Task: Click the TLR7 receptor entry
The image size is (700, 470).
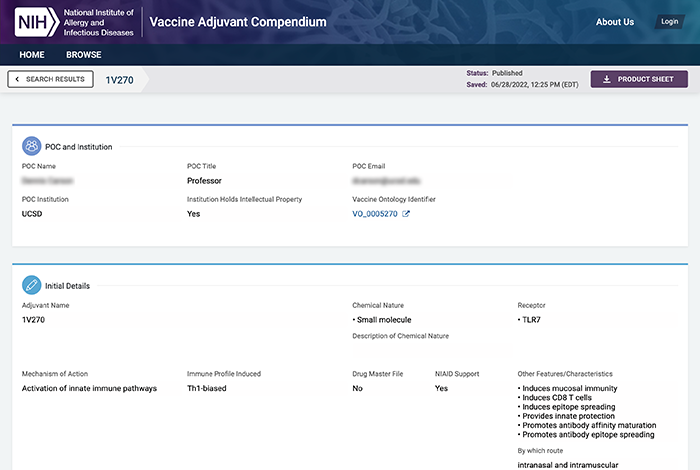Action: coord(529,320)
